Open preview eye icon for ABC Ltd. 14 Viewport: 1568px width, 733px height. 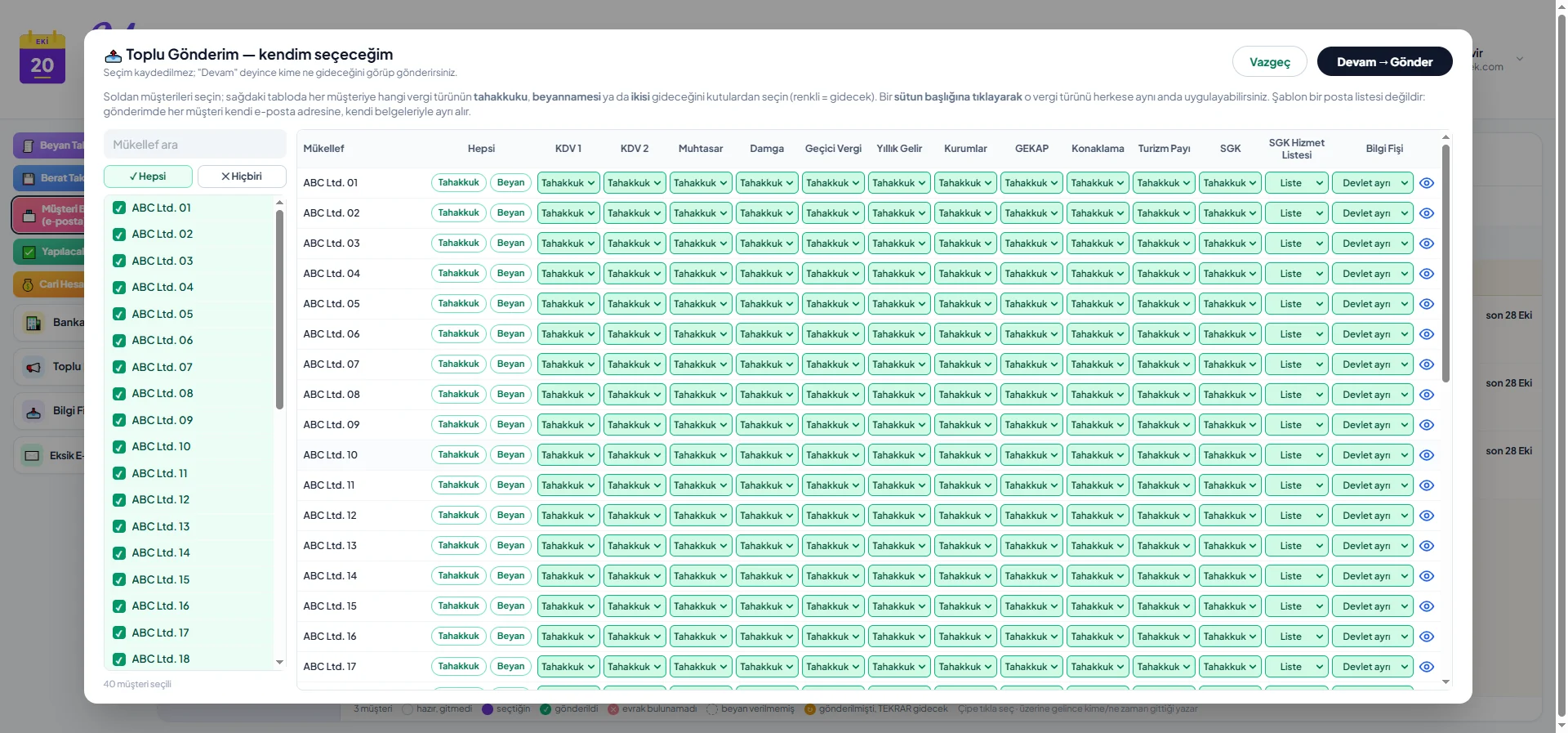tap(1427, 576)
